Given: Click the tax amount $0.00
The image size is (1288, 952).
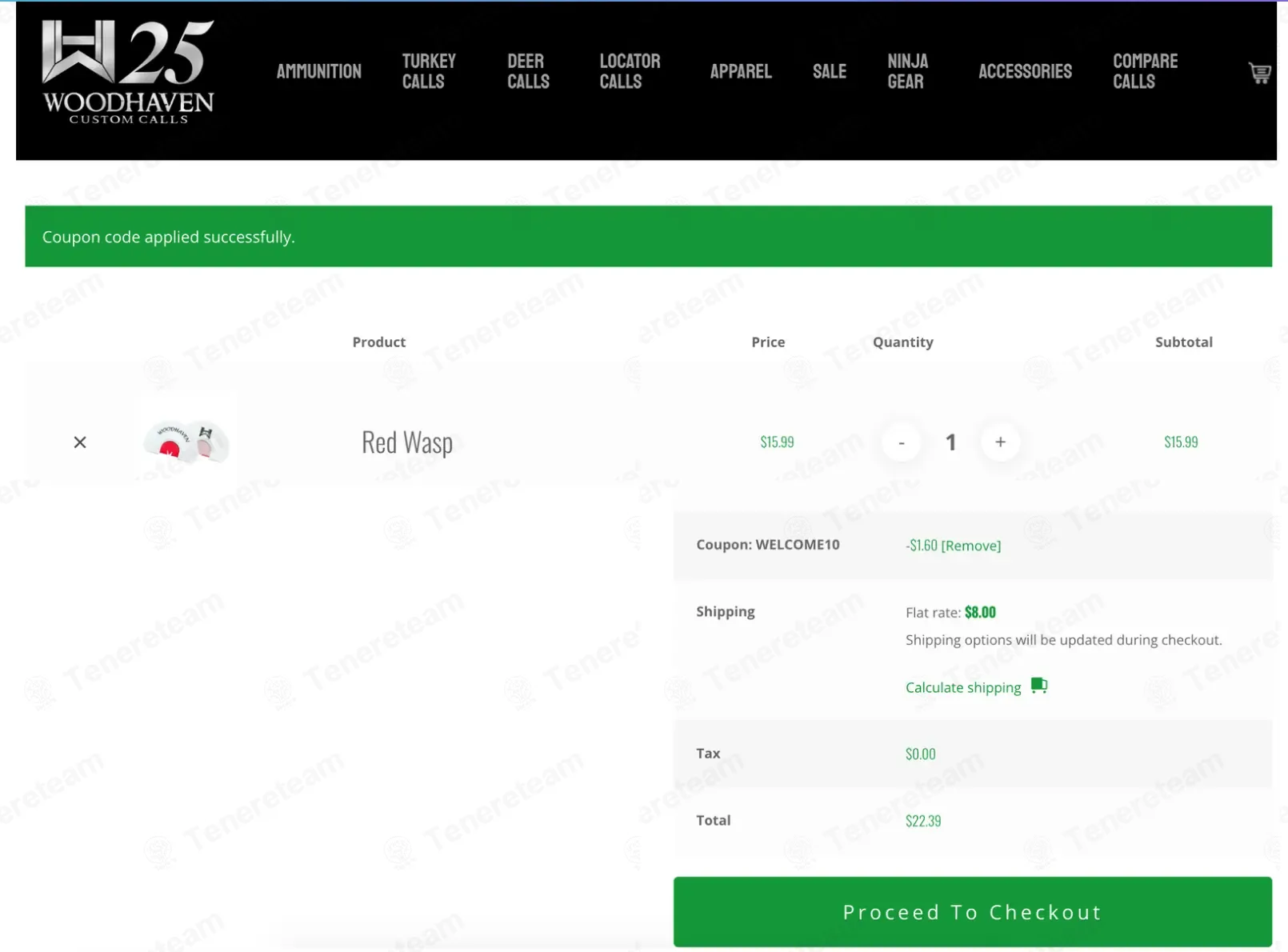Looking at the screenshot, I should [920, 754].
